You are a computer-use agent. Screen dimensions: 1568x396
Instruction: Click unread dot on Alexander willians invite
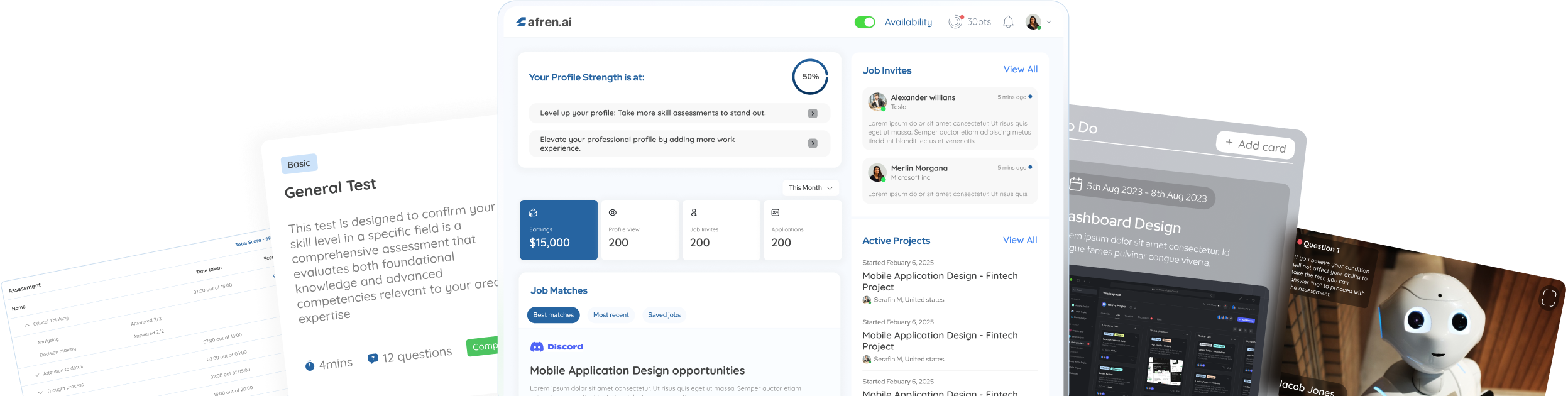(x=1030, y=97)
